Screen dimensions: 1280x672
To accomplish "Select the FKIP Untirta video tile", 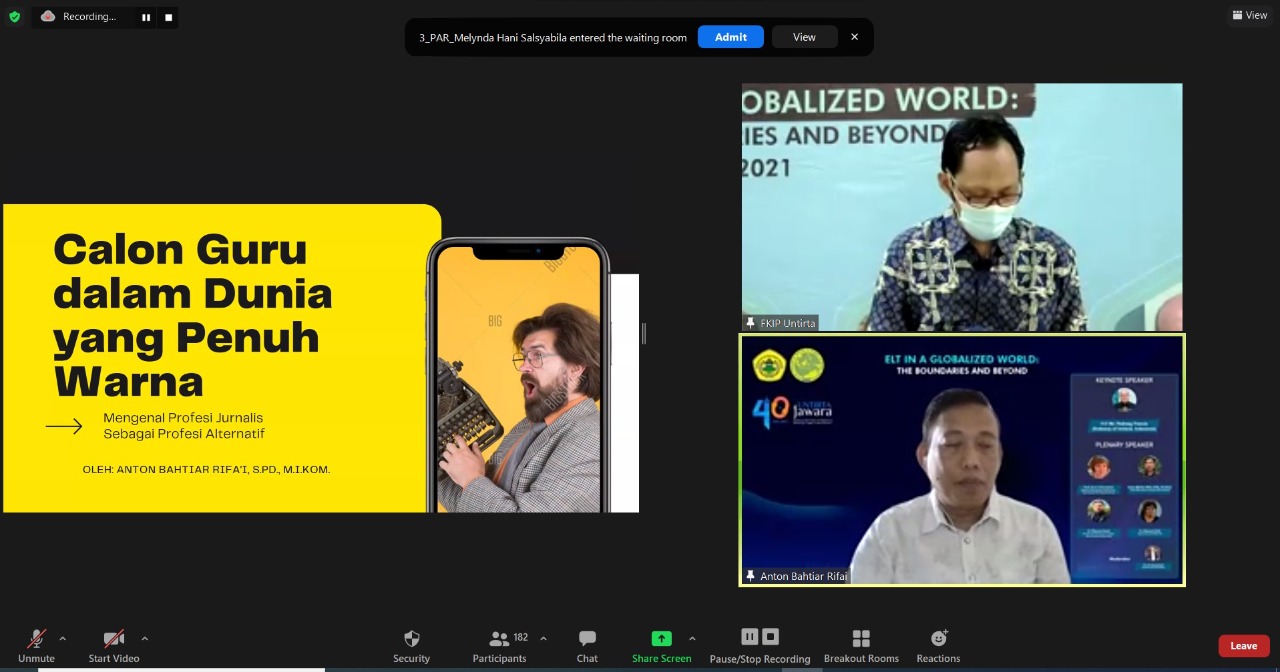I will (962, 207).
